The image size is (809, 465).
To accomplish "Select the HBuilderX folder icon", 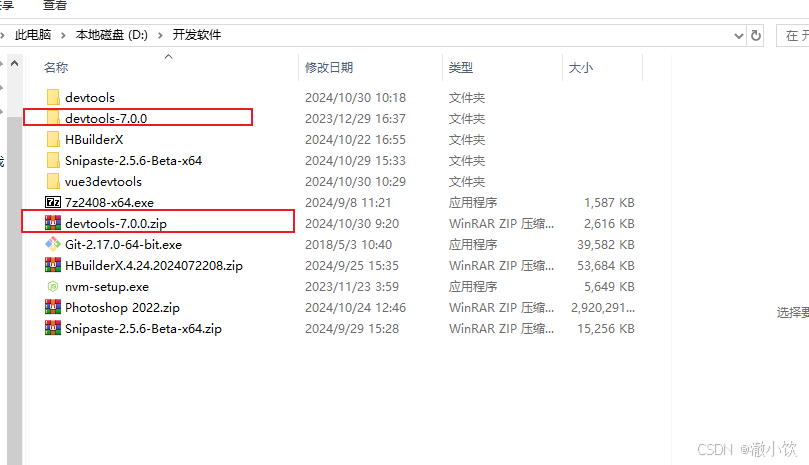I will click(53, 139).
